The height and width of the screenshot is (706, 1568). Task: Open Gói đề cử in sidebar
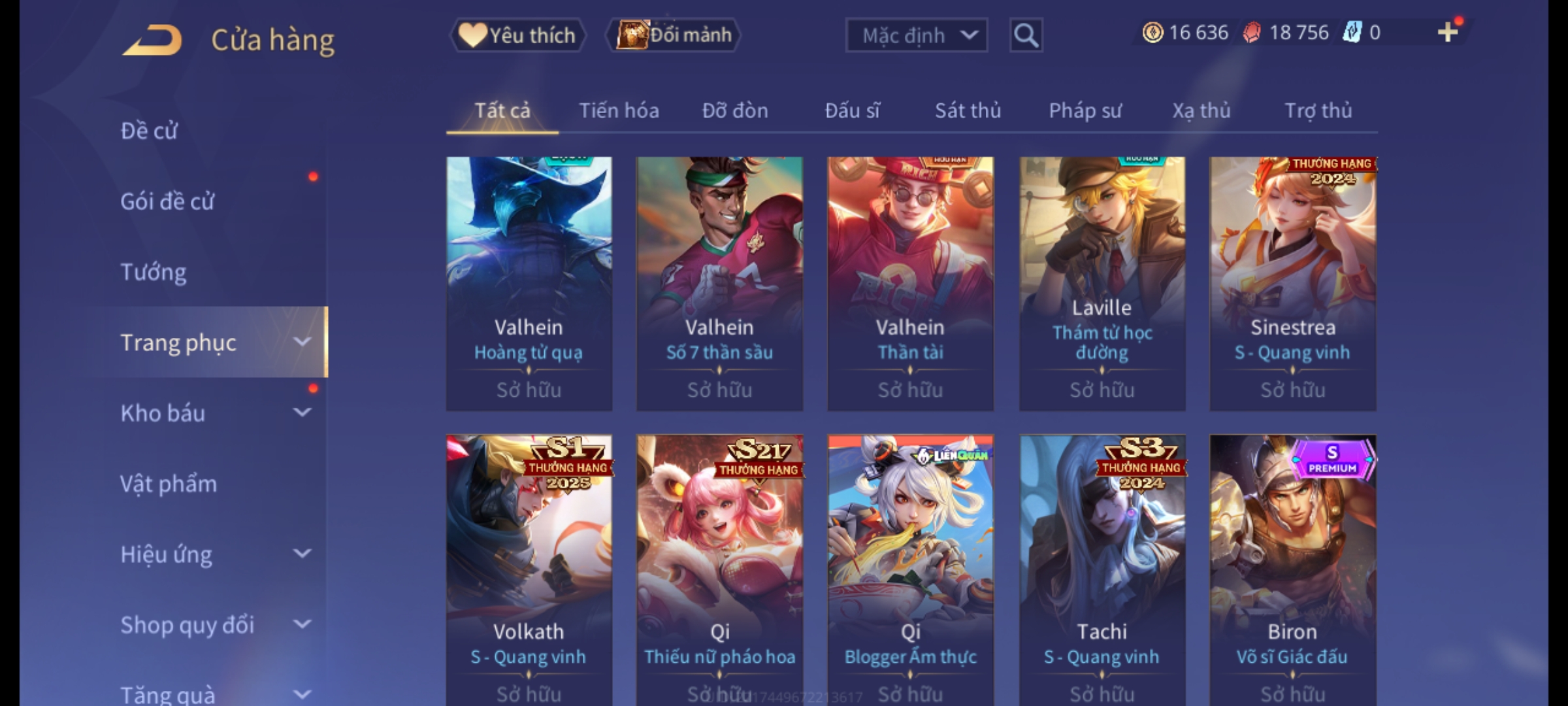tap(167, 201)
